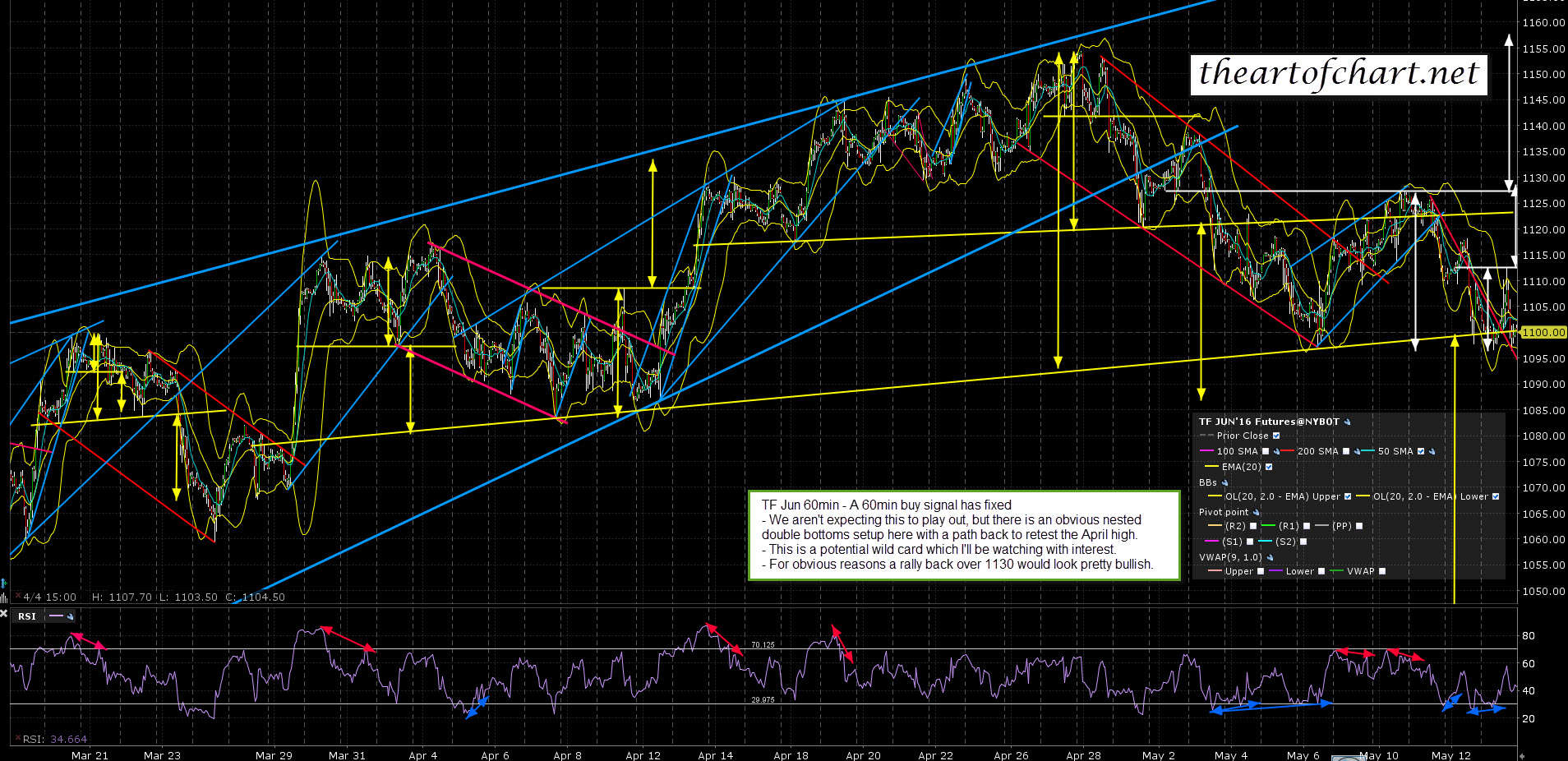Click the Pivot point settings wrench
The height and width of the screenshot is (761, 1568).
pos(1256,512)
